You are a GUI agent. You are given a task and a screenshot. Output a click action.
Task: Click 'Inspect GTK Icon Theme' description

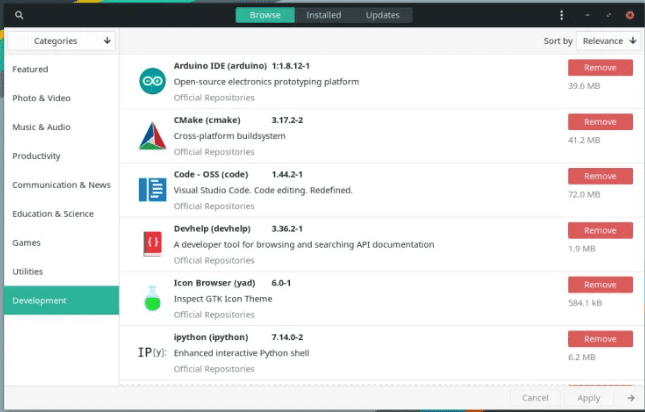tap(223, 299)
